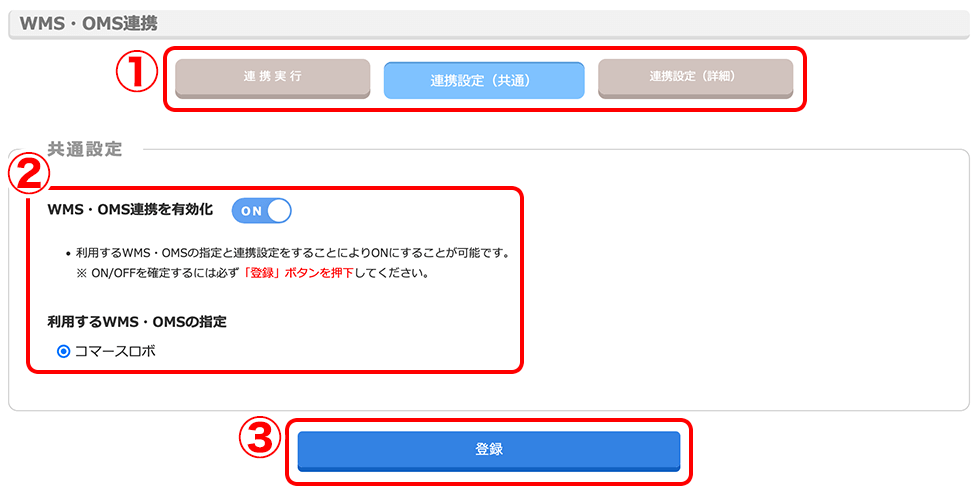Click the red circled number 3 marker
This screenshot has height=500, width=980.
pos(261,438)
